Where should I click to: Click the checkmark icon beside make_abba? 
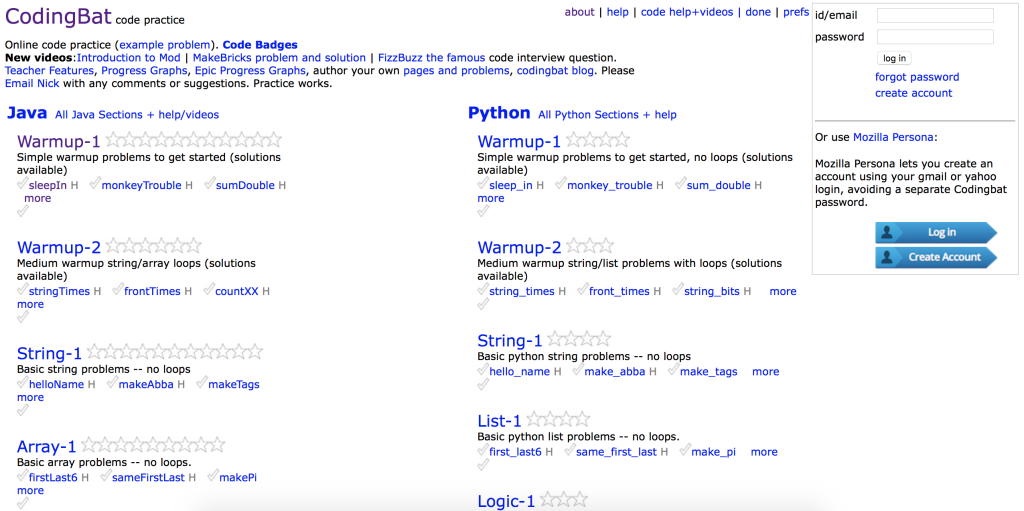pyautogui.click(x=578, y=371)
